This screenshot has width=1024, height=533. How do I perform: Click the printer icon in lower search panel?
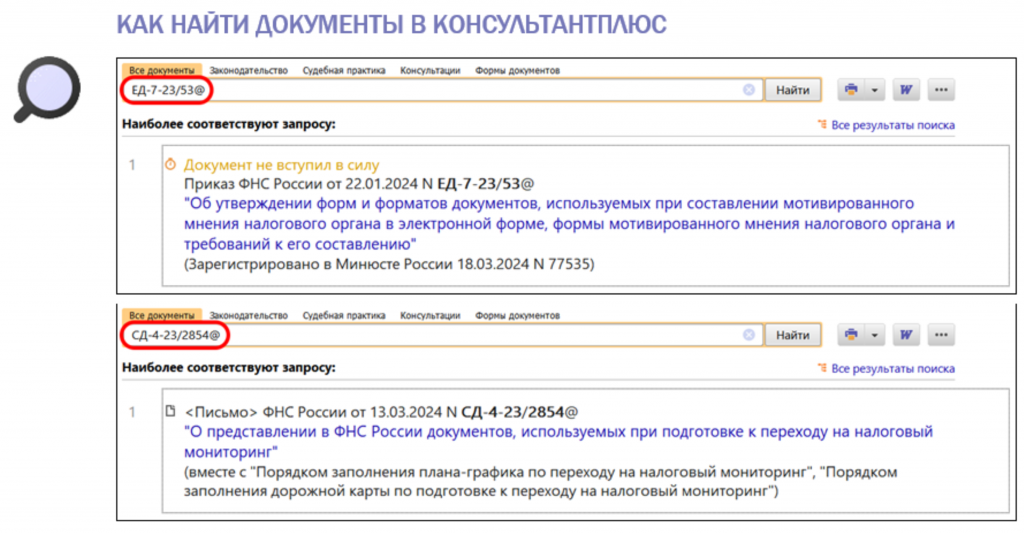point(851,334)
